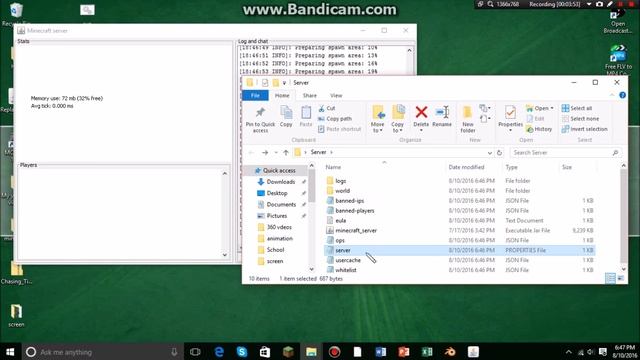
Task: Go up one folder level
Action: pyautogui.click(x=286, y=153)
